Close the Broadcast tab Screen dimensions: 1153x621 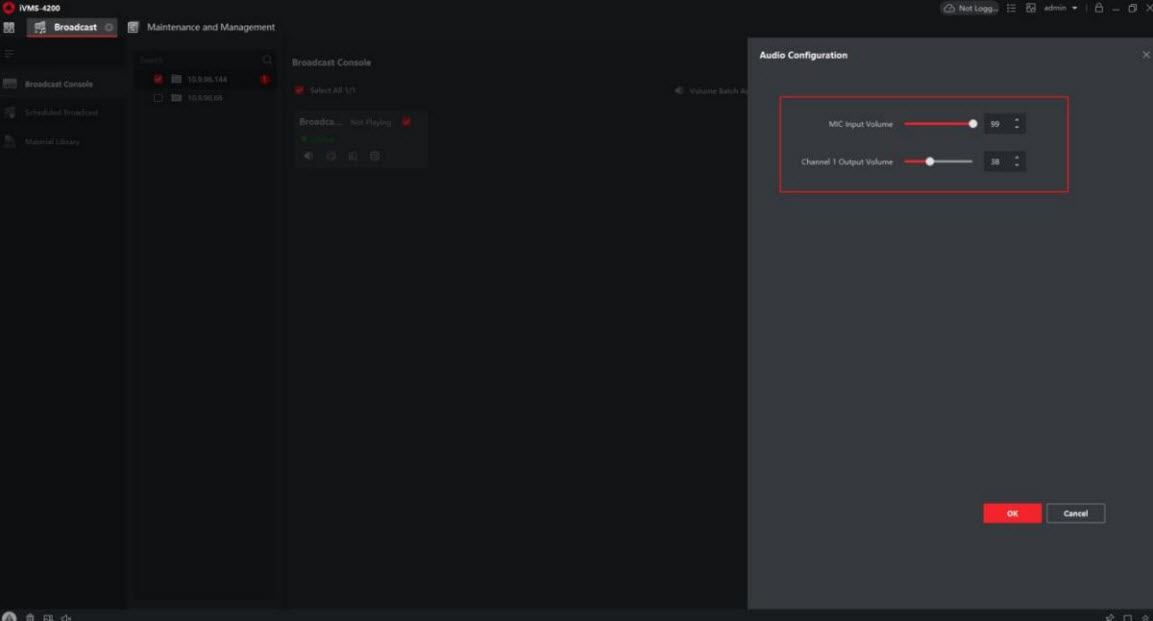pyautogui.click(x=109, y=27)
